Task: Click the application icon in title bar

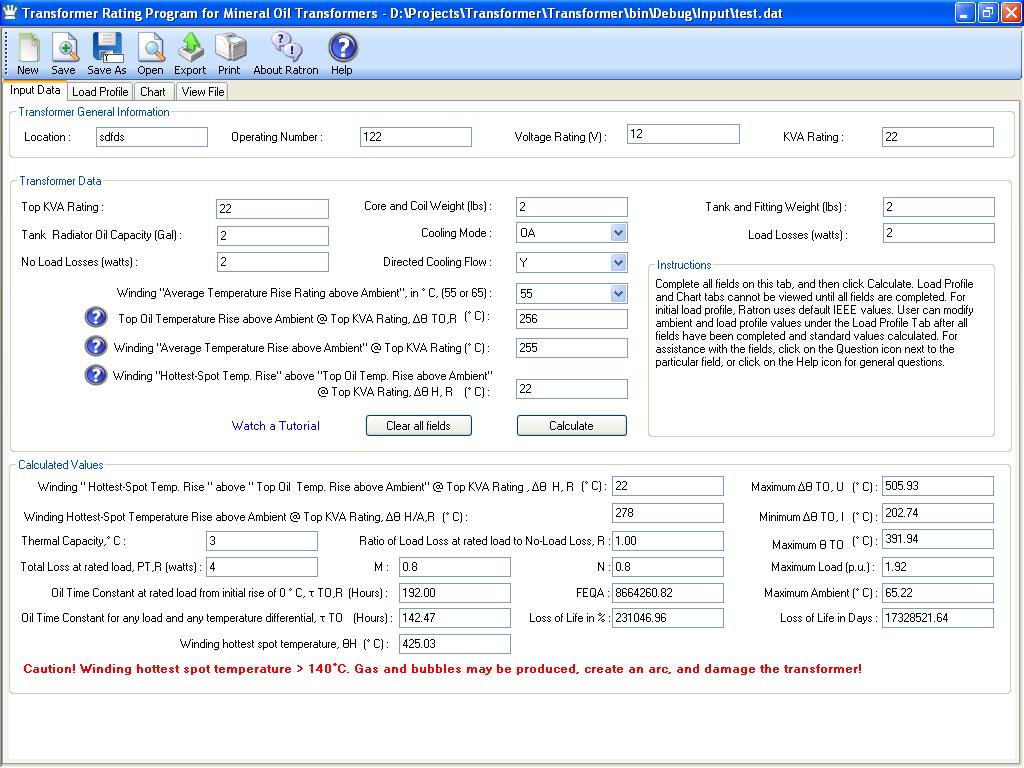Action: pos(10,13)
